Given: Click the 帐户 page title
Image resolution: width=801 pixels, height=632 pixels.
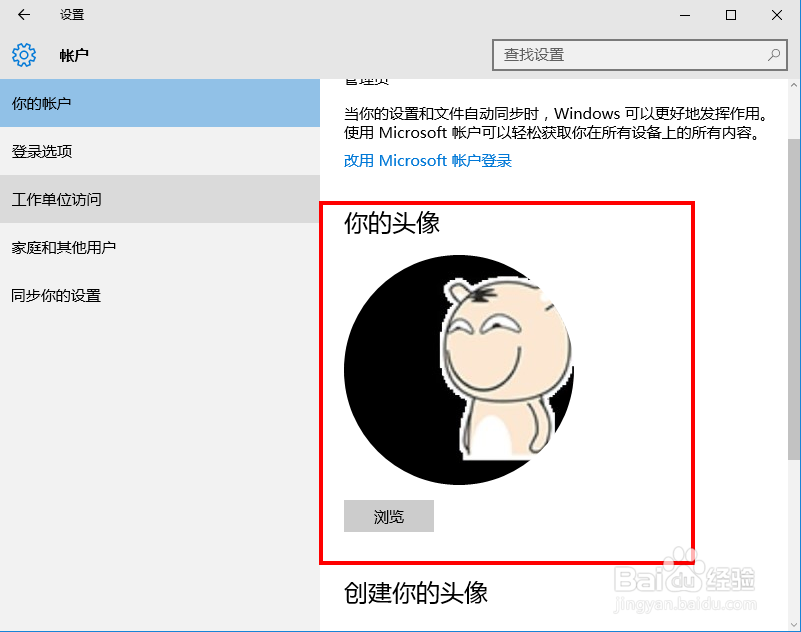Looking at the screenshot, I should pyautogui.click(x=74, y=55).
